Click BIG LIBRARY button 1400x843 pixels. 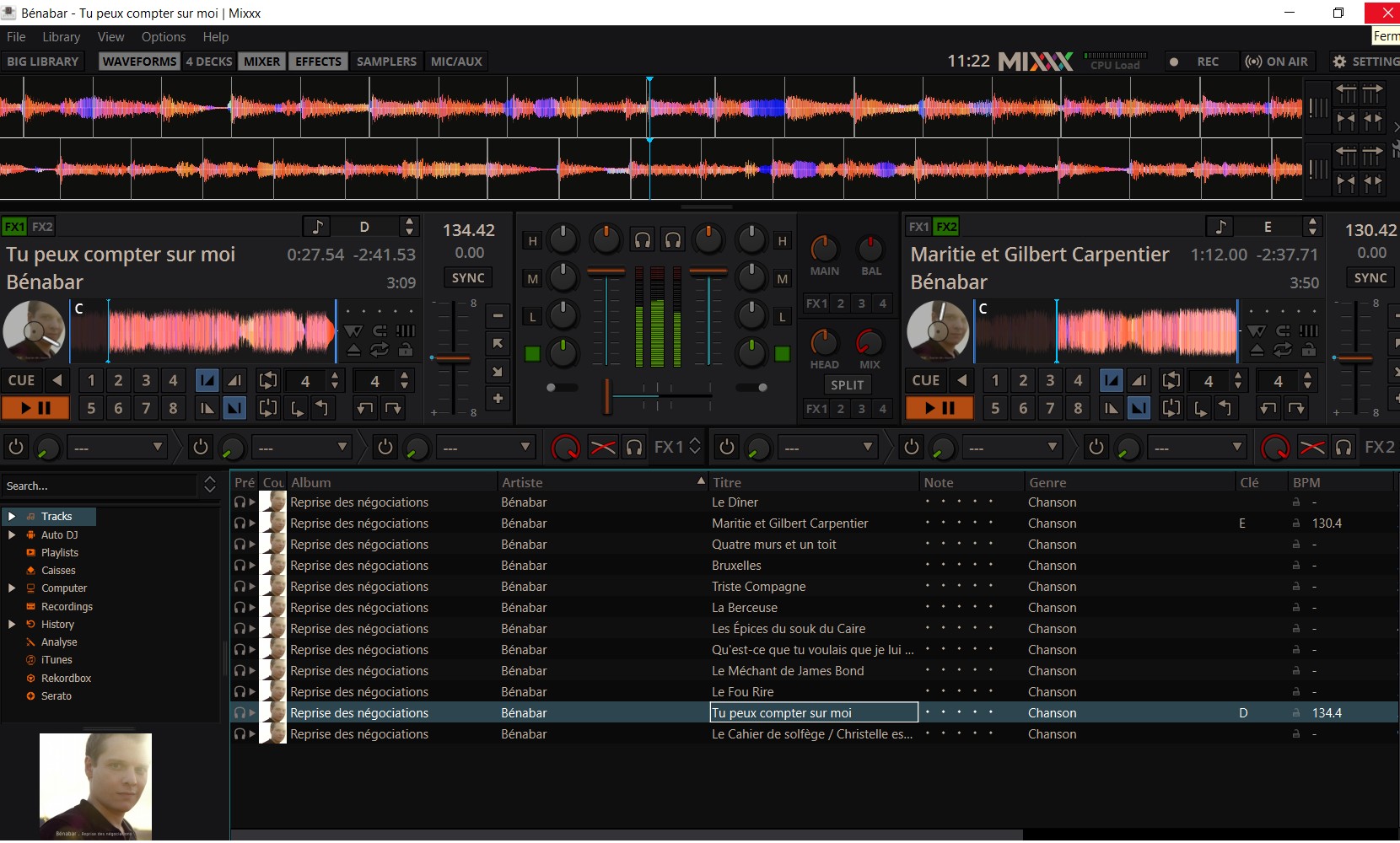pyautogui.click(x=42, y=62)
